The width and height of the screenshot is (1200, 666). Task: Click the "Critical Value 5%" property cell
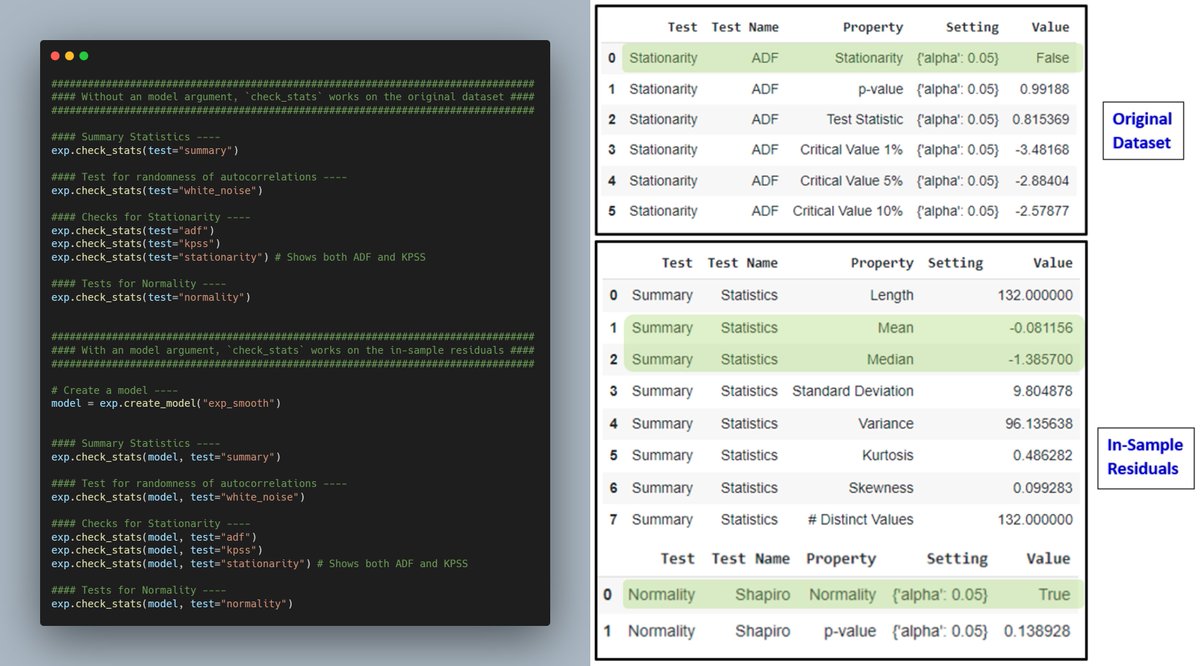[x=851, y=181]
